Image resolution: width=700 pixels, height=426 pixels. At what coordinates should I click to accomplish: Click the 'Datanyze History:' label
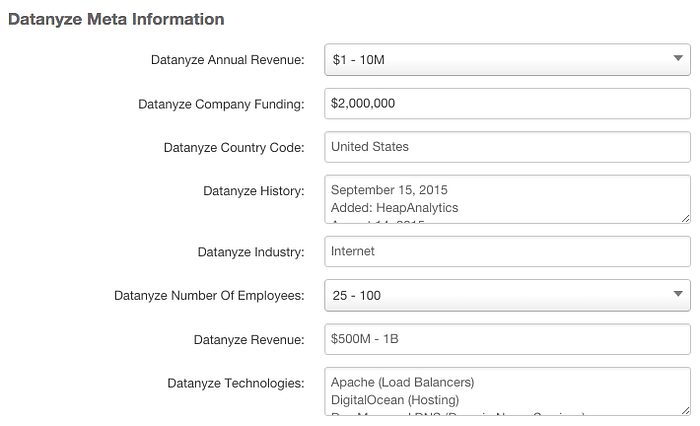point(254,191)
